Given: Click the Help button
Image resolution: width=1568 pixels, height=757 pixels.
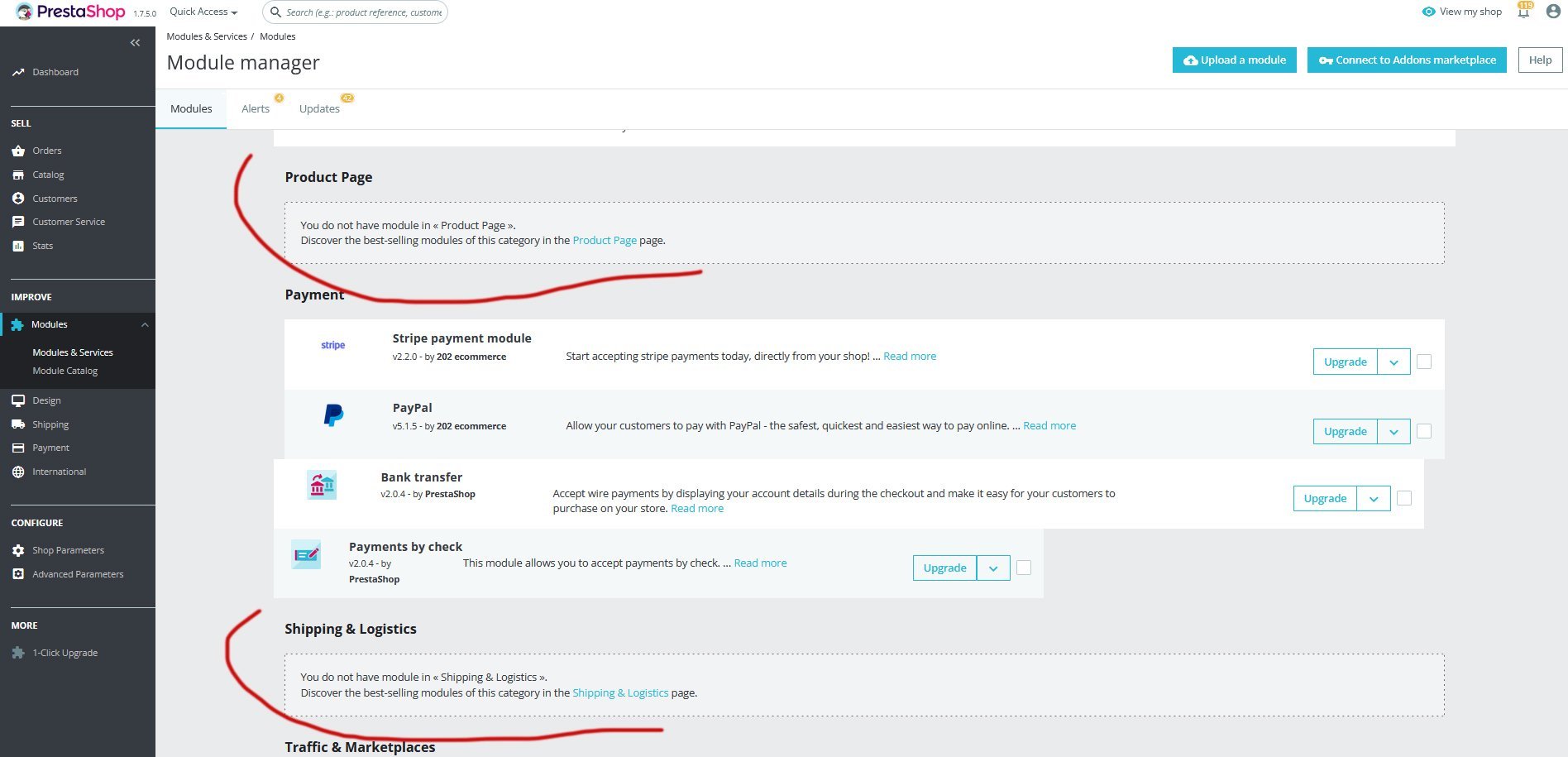Looking at the screenshot, I should click(1540, 60).
